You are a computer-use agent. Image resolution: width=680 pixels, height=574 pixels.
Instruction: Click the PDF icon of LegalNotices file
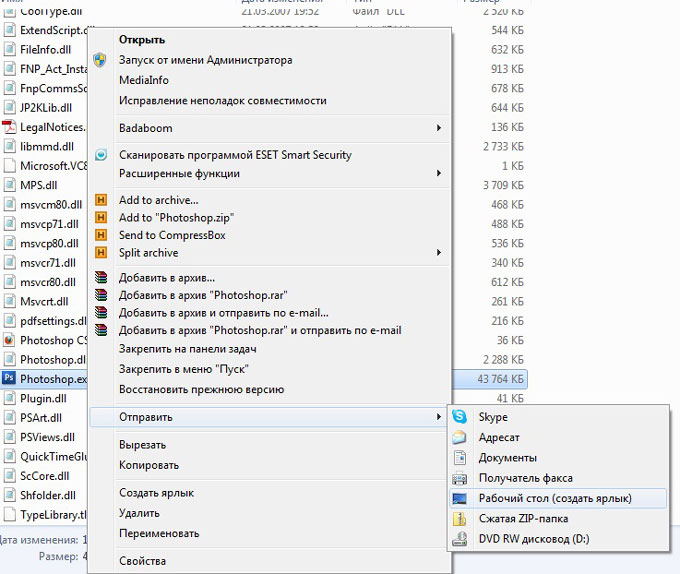(x=9, y=127)
